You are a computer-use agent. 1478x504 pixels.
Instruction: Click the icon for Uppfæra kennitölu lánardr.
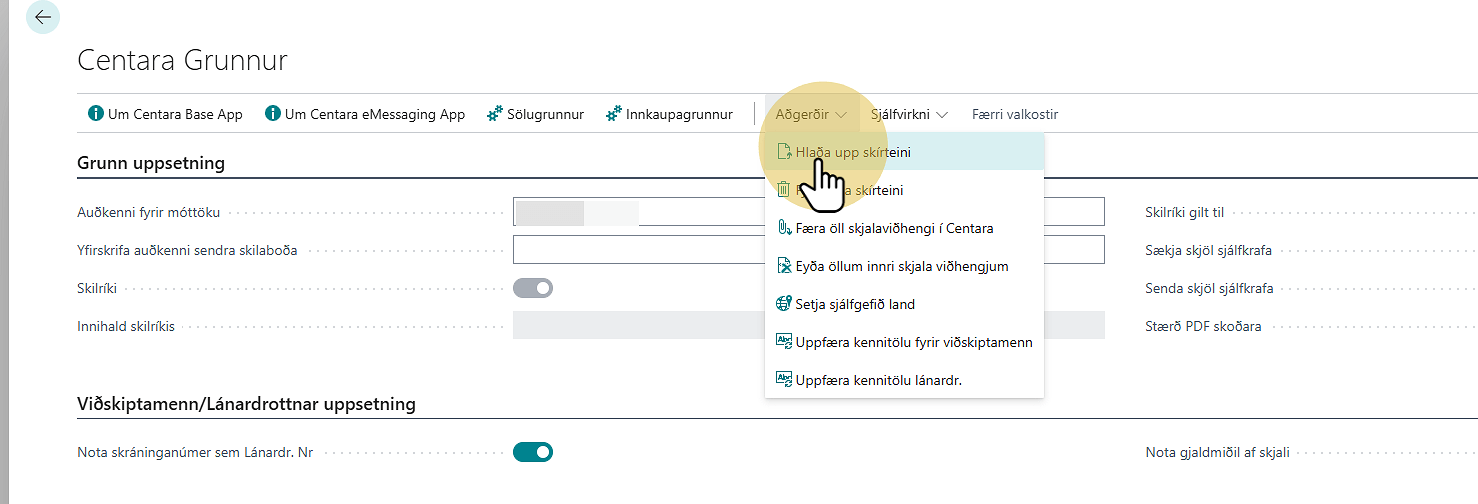tap(784, 380)
